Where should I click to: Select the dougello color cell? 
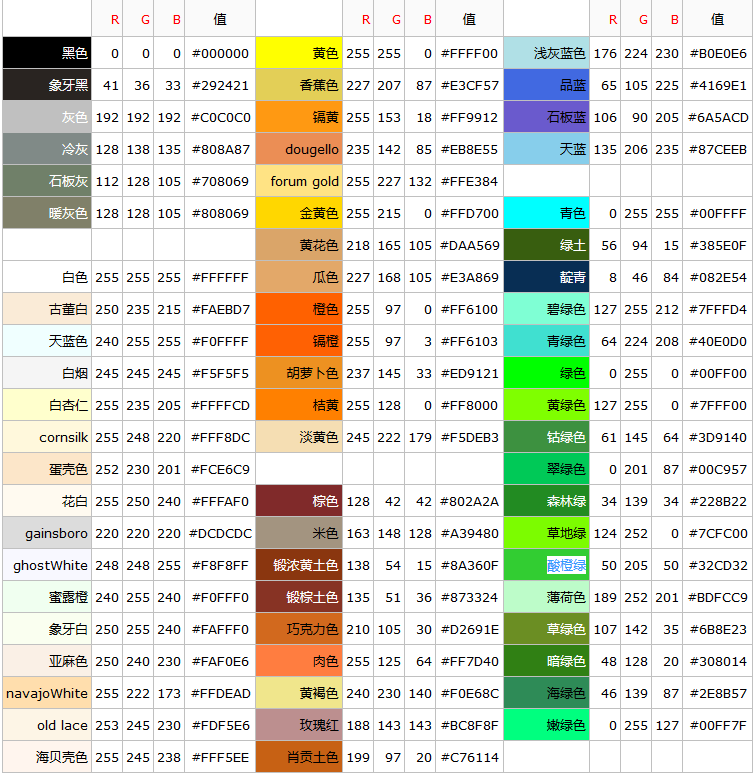[x=299, y=149]
